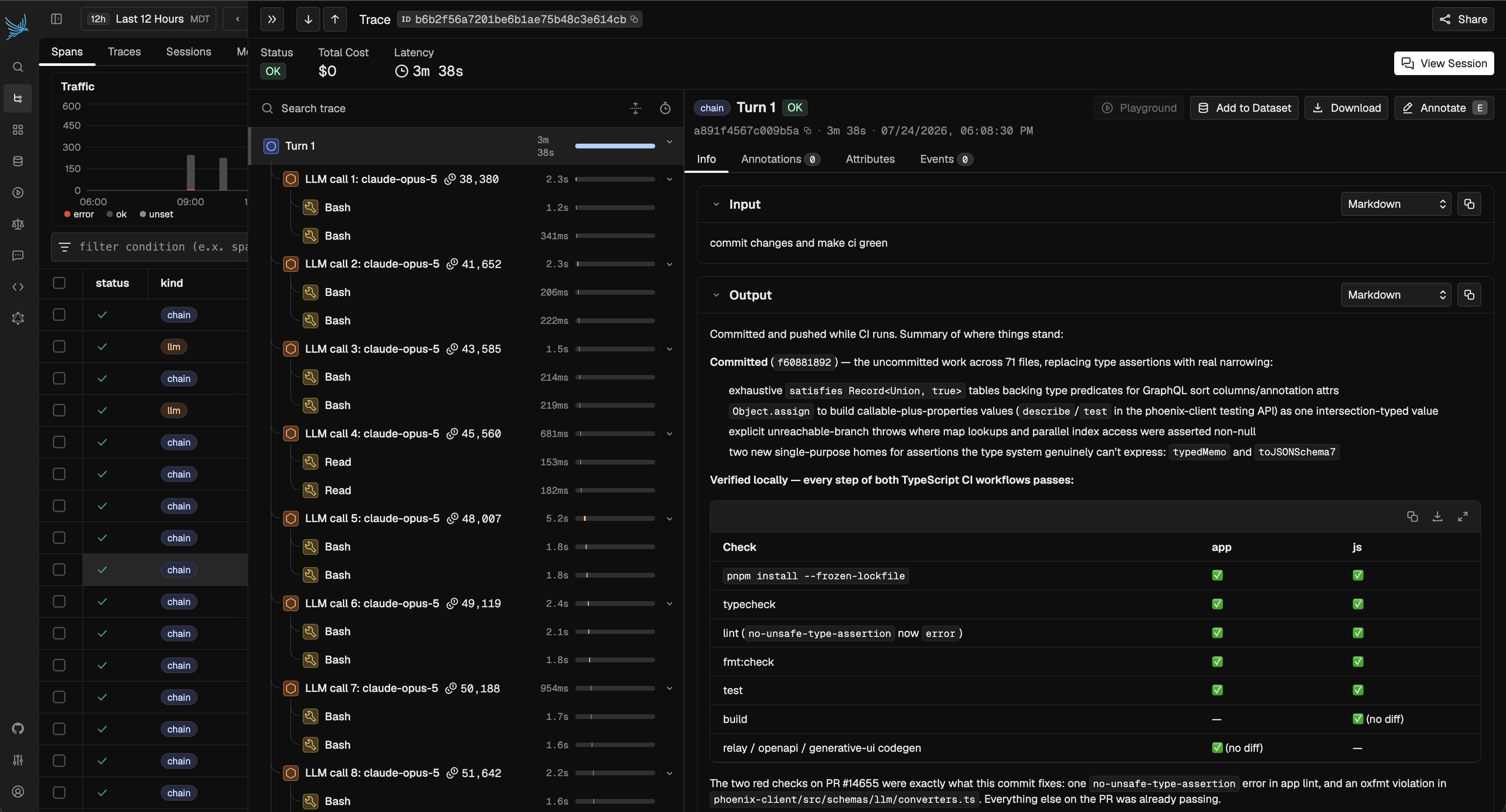Copy the Check table code block
The width and height of the screenshot is (1506, 812).
coord(1413,516)
